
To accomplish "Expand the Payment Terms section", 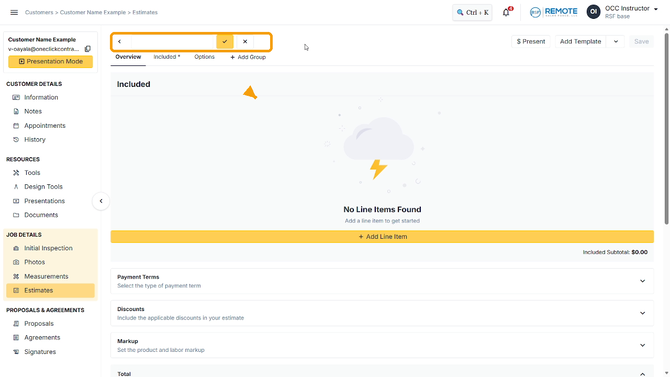I will coord(382,281).
